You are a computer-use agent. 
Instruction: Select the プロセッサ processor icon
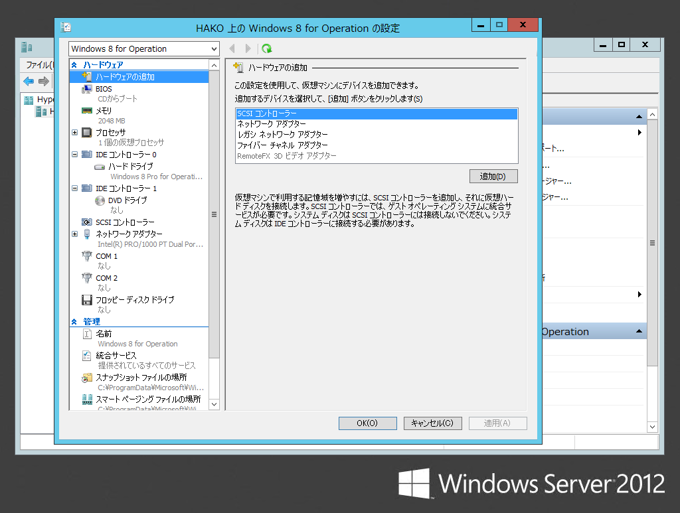pos(87,132)
